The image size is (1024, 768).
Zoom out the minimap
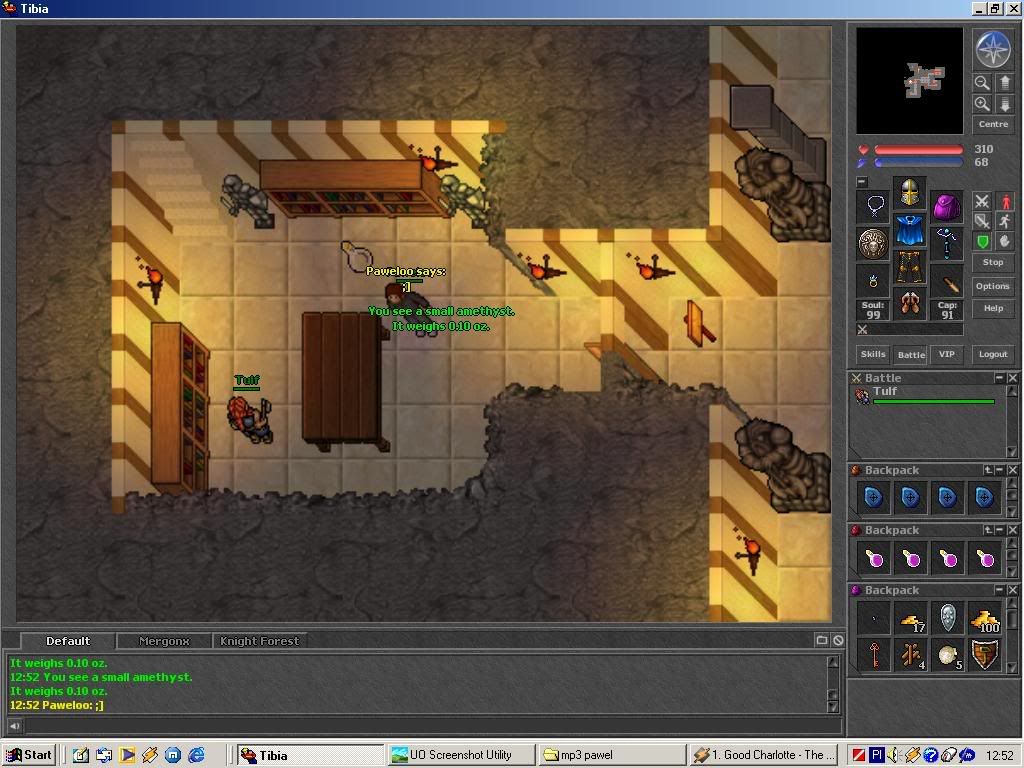(982, 83)
